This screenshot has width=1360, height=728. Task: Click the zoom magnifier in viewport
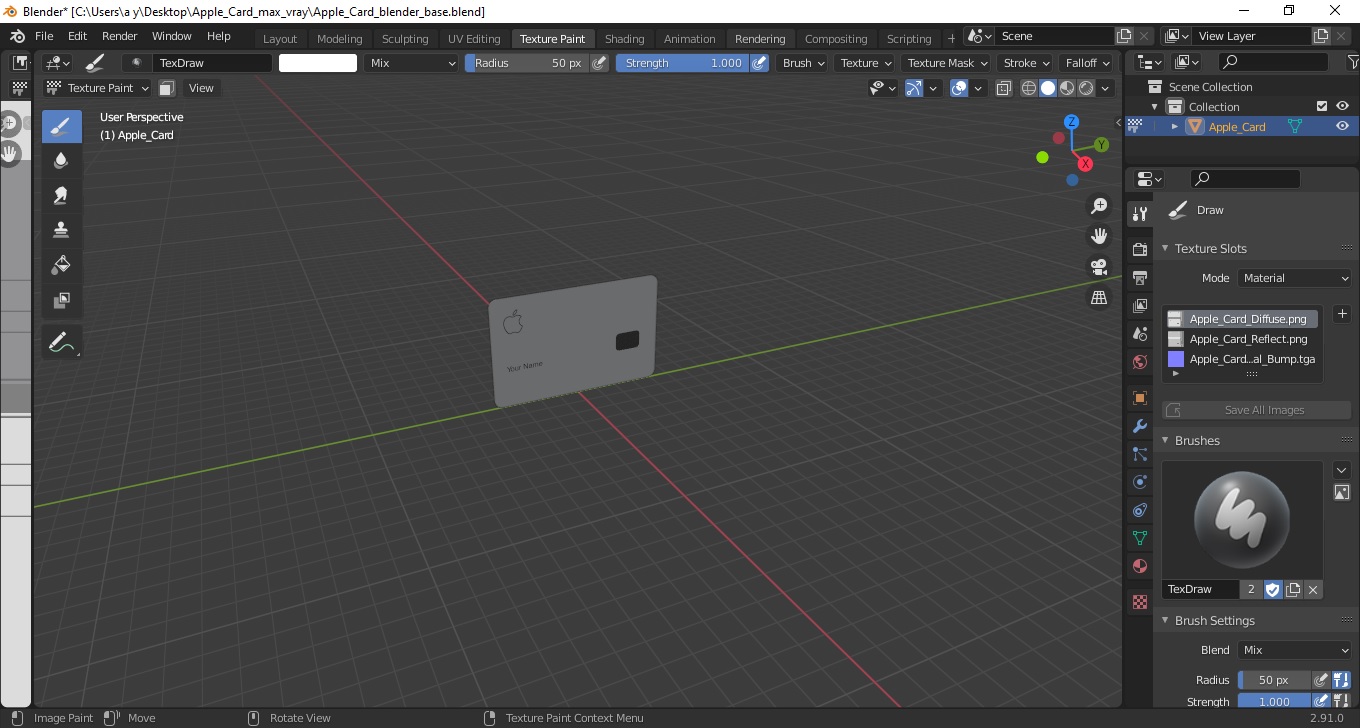pyautogui.click(x=1099, y=206)
